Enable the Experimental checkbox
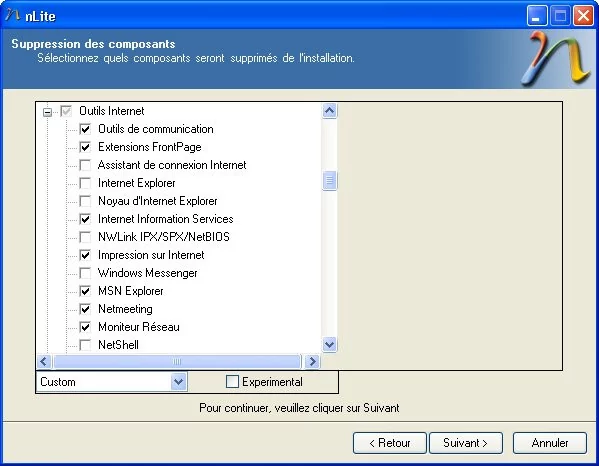Image resolution: width=599 pixels, height=466 pixels. pyautogui.click(x=232, y=382)
